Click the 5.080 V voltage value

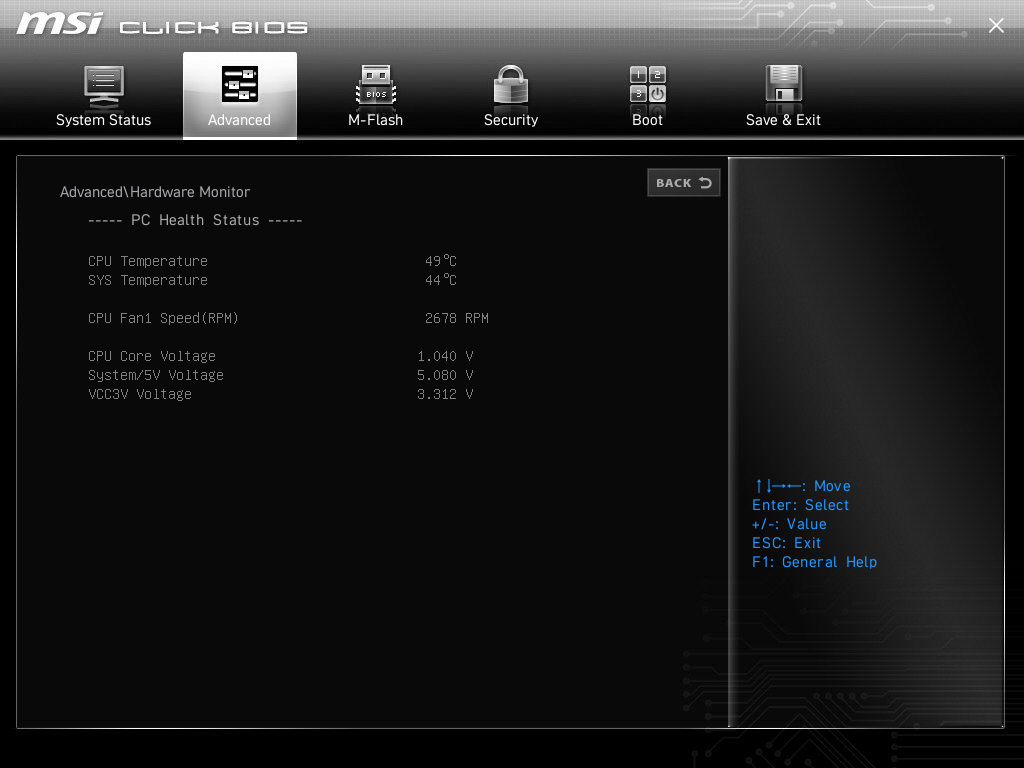click(x=445, y=375)
